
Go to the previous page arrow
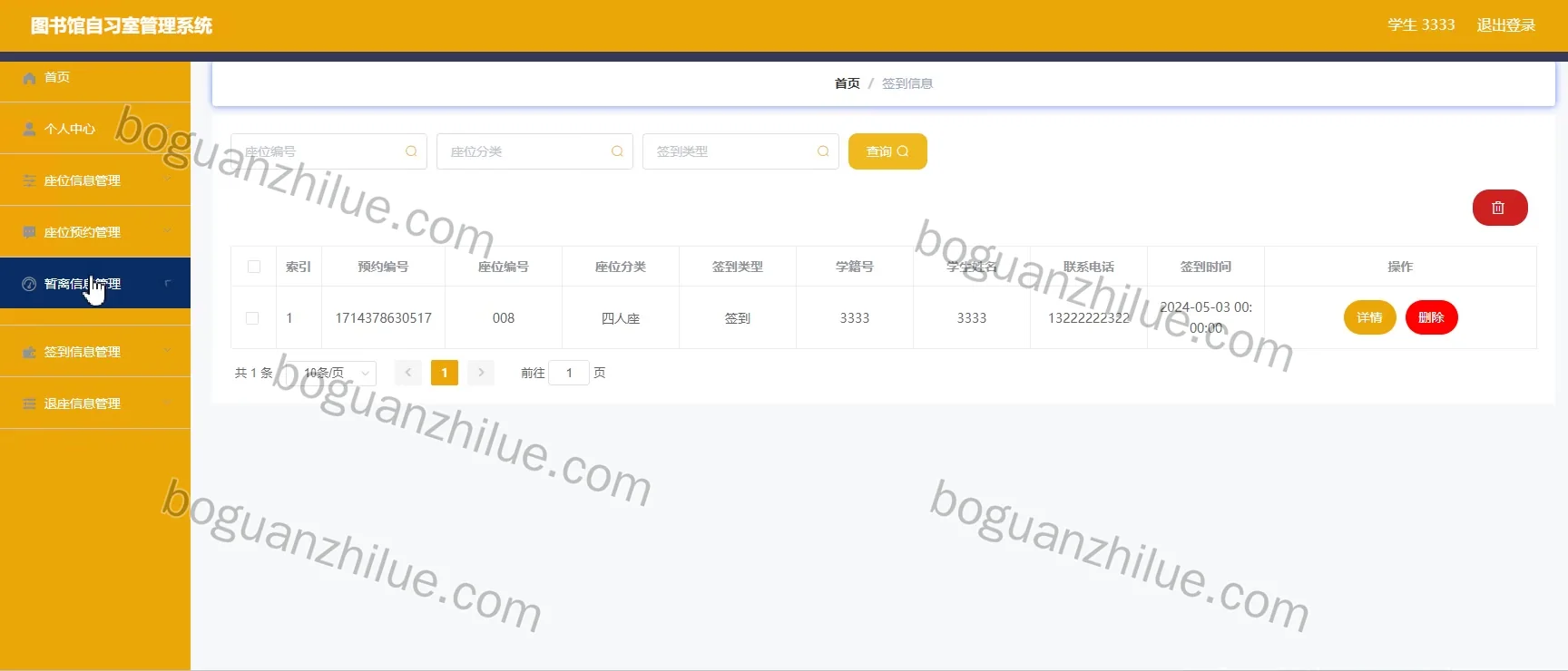tap(408, 373)
